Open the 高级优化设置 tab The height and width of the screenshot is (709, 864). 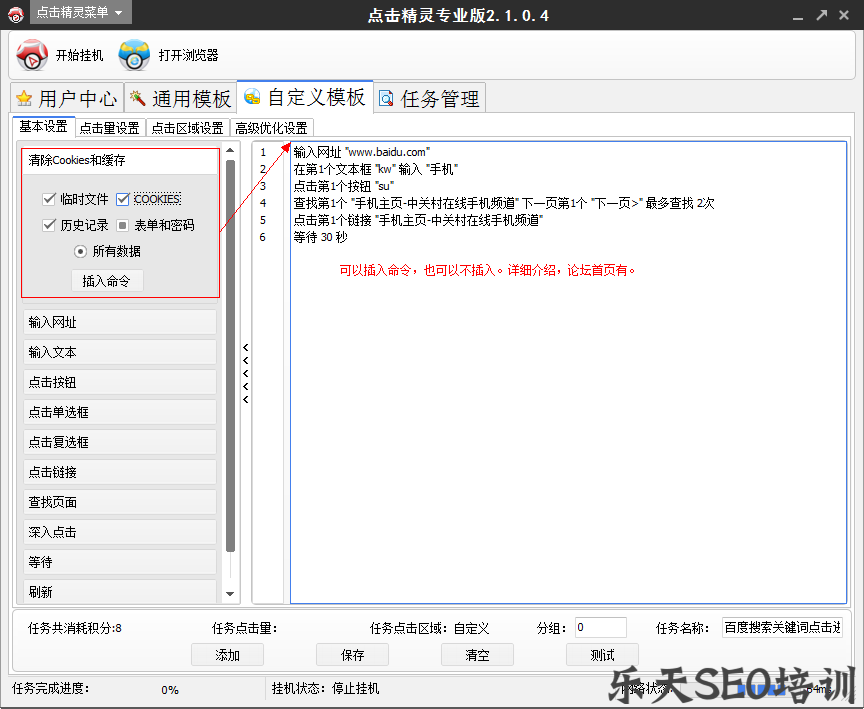272,128
